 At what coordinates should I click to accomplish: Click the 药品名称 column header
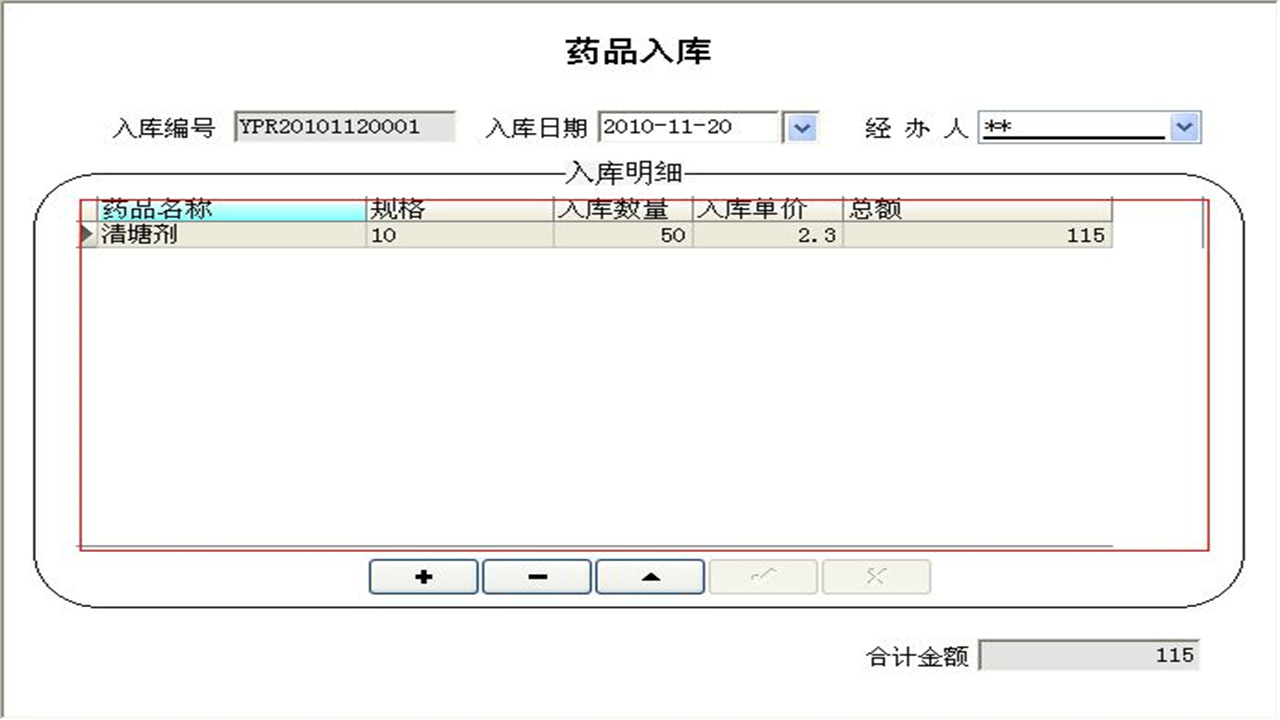click(x=232, y=209)
